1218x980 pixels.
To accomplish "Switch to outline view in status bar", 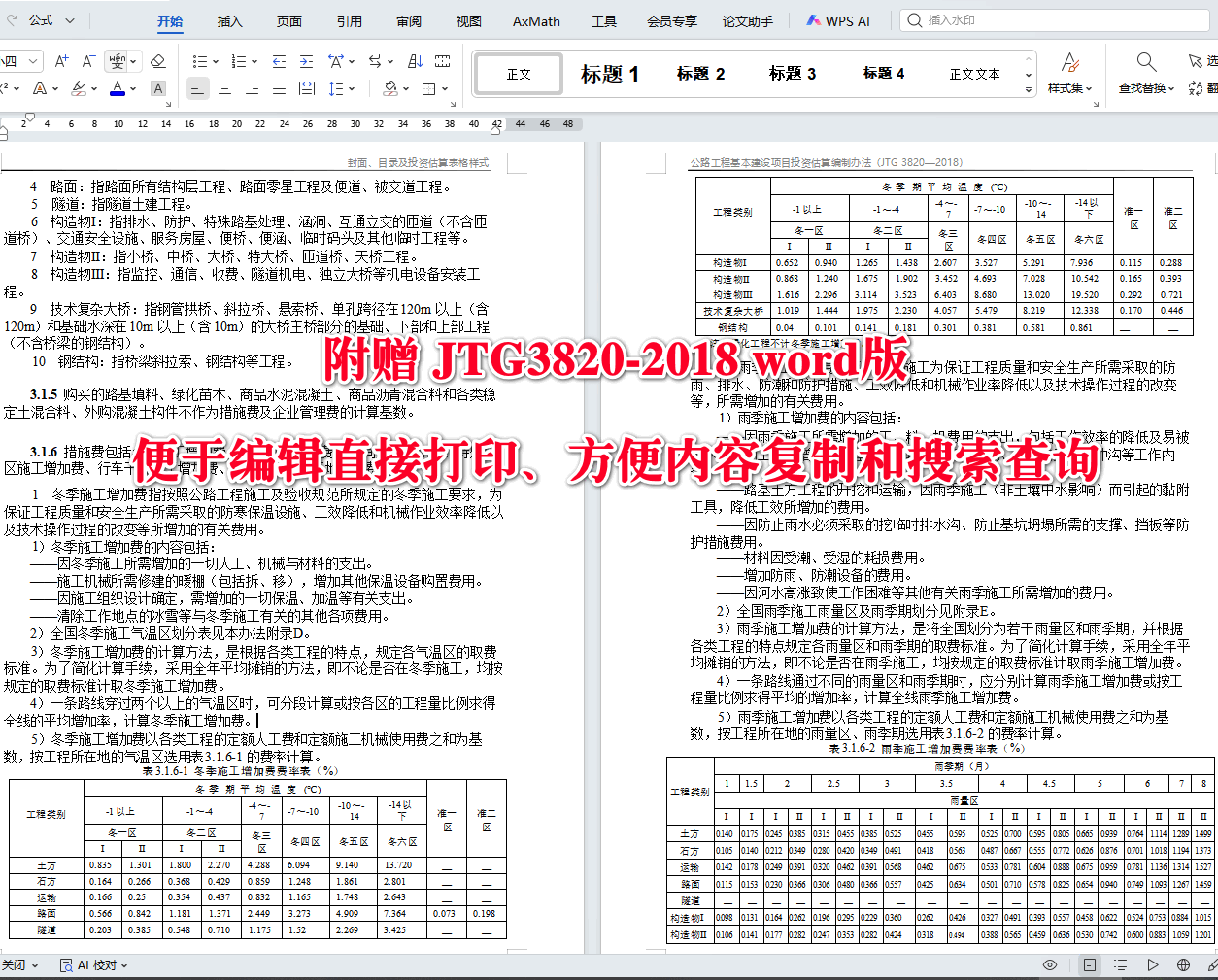I will tap(1120, 964).
